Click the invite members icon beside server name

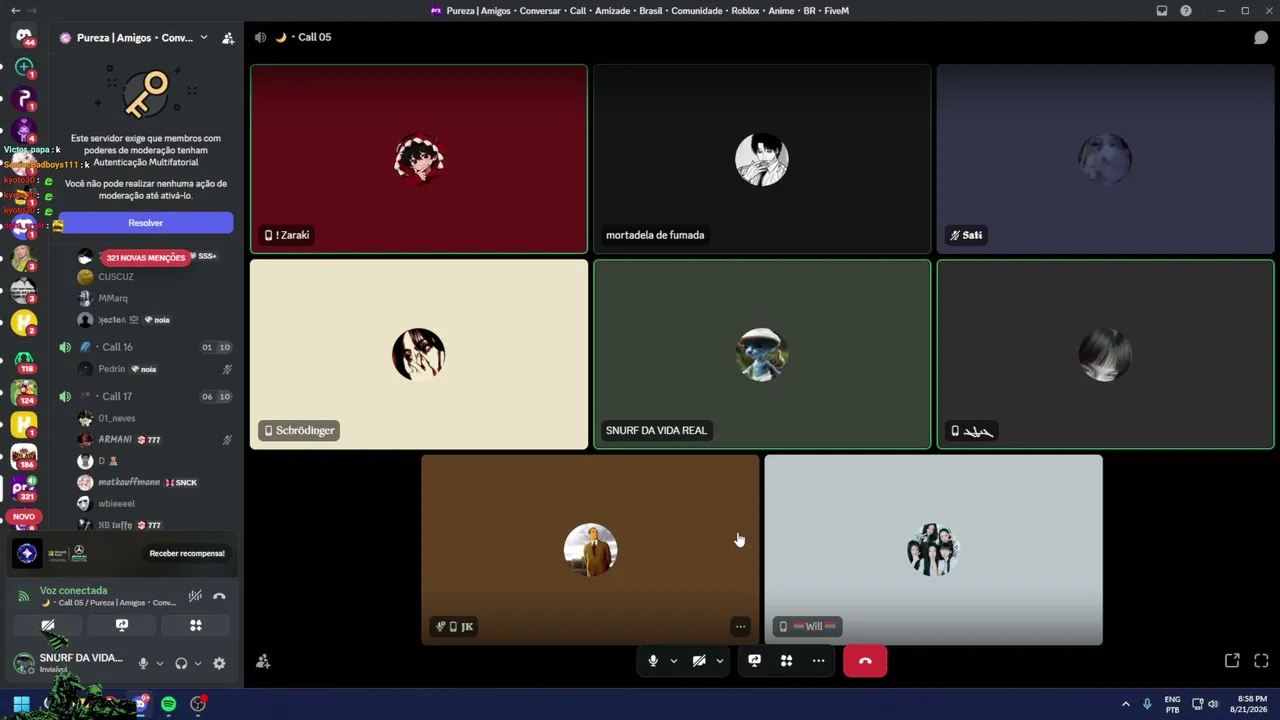point(228,38)
